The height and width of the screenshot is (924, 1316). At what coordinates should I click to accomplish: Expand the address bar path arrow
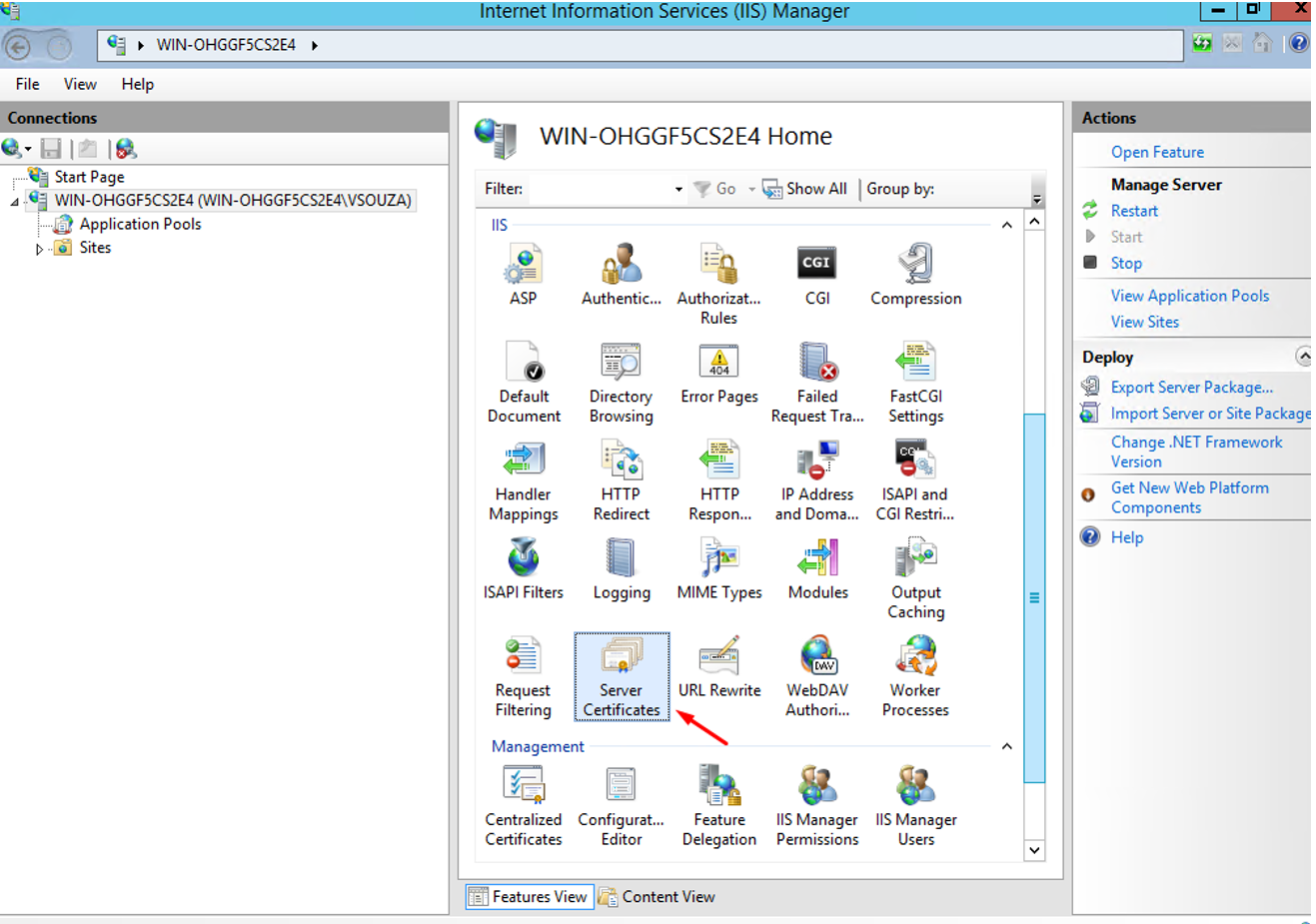(314, 45)
